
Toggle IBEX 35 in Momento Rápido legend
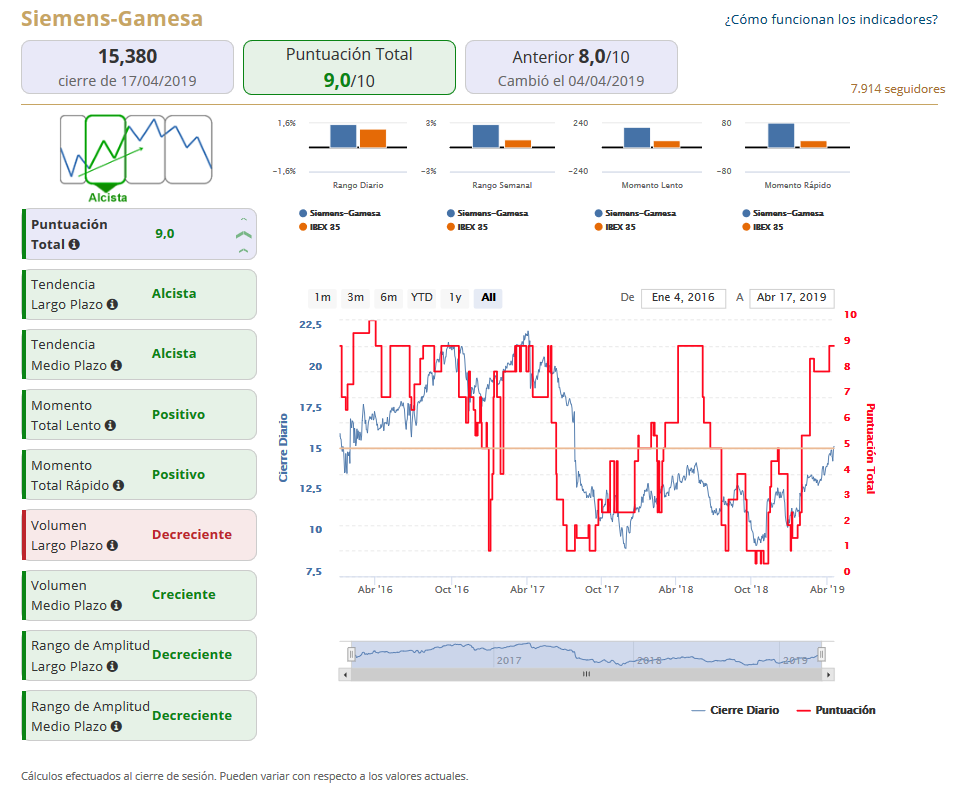[763, 227]
